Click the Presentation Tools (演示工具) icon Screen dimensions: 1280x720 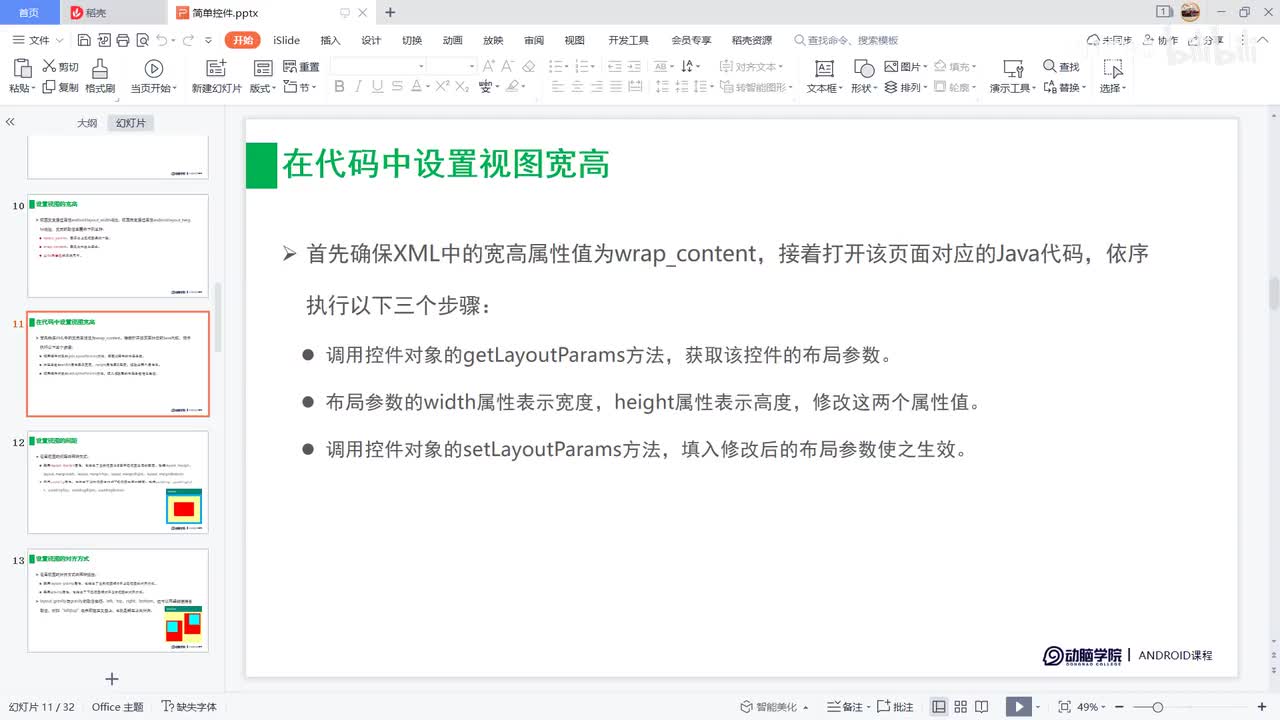point(1013,68)
